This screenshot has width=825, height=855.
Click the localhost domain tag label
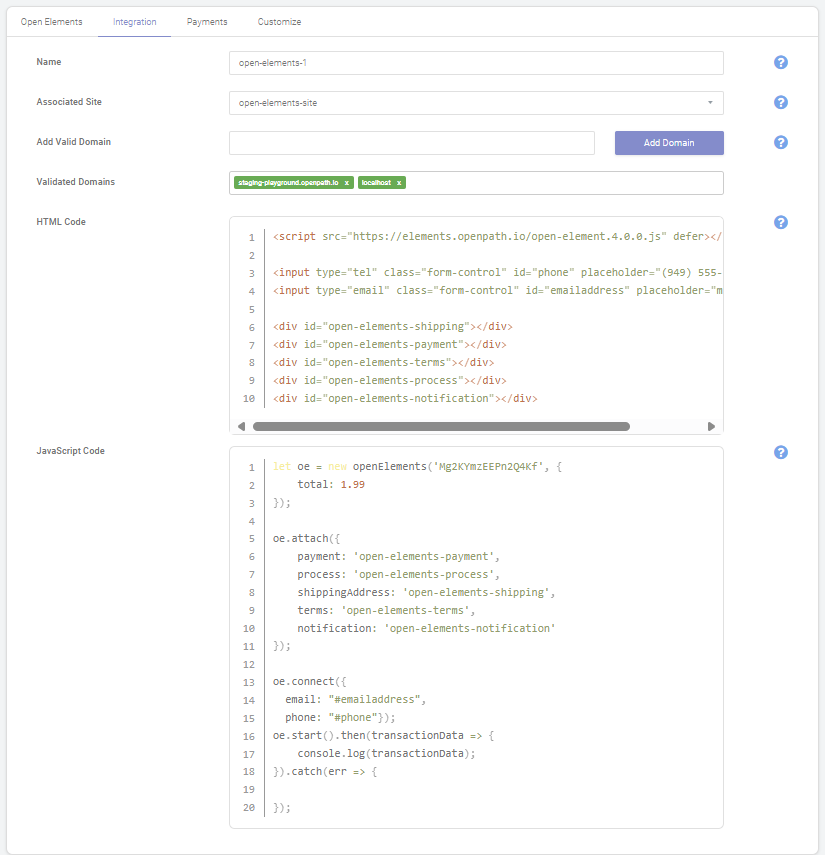[376, 183]
